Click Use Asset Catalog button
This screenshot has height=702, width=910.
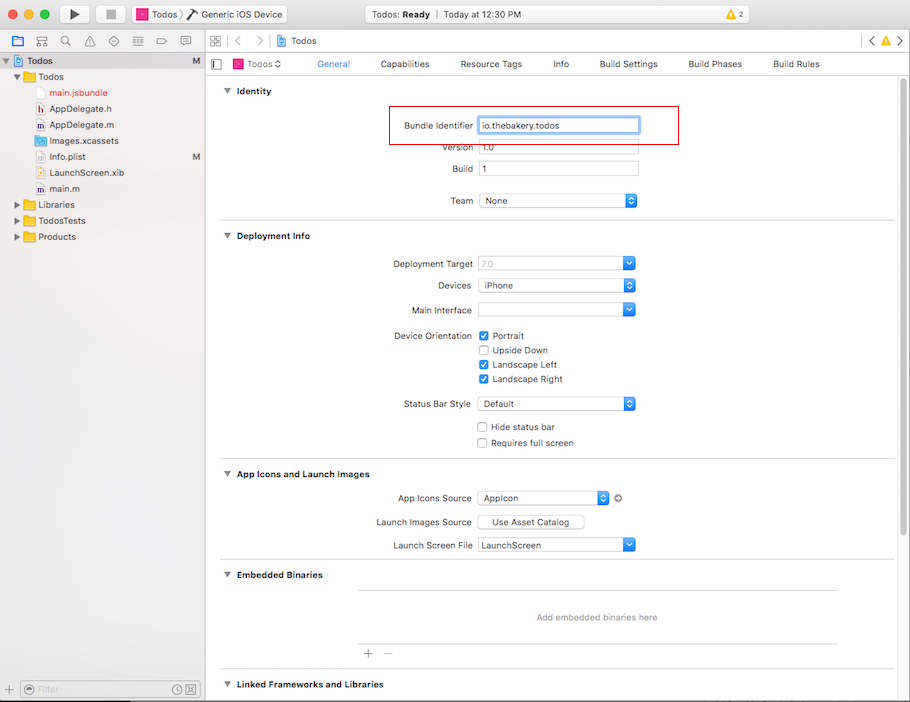coord(530,522)
